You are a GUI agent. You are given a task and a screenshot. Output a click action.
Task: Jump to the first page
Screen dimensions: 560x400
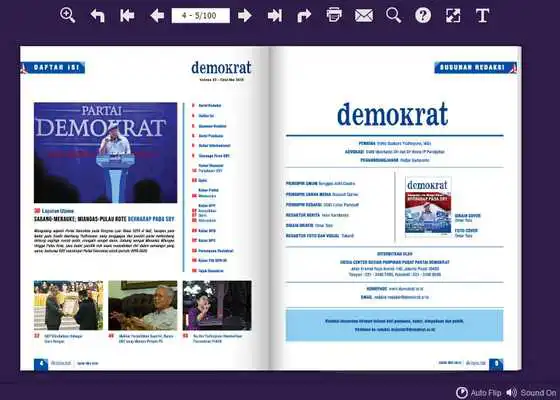pyautogui.click(x=127, y=16)
